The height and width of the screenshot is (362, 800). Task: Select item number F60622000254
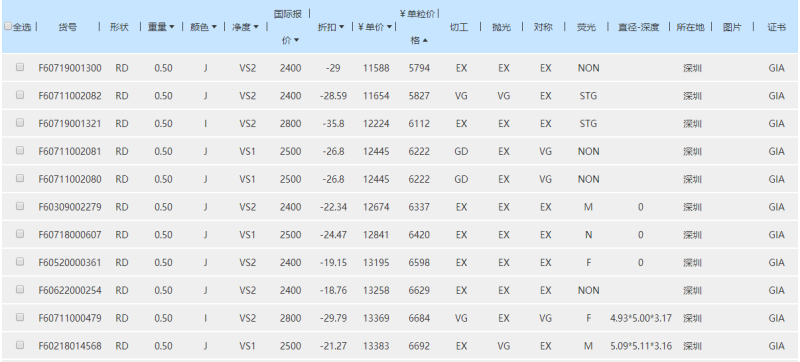[70, 290]
